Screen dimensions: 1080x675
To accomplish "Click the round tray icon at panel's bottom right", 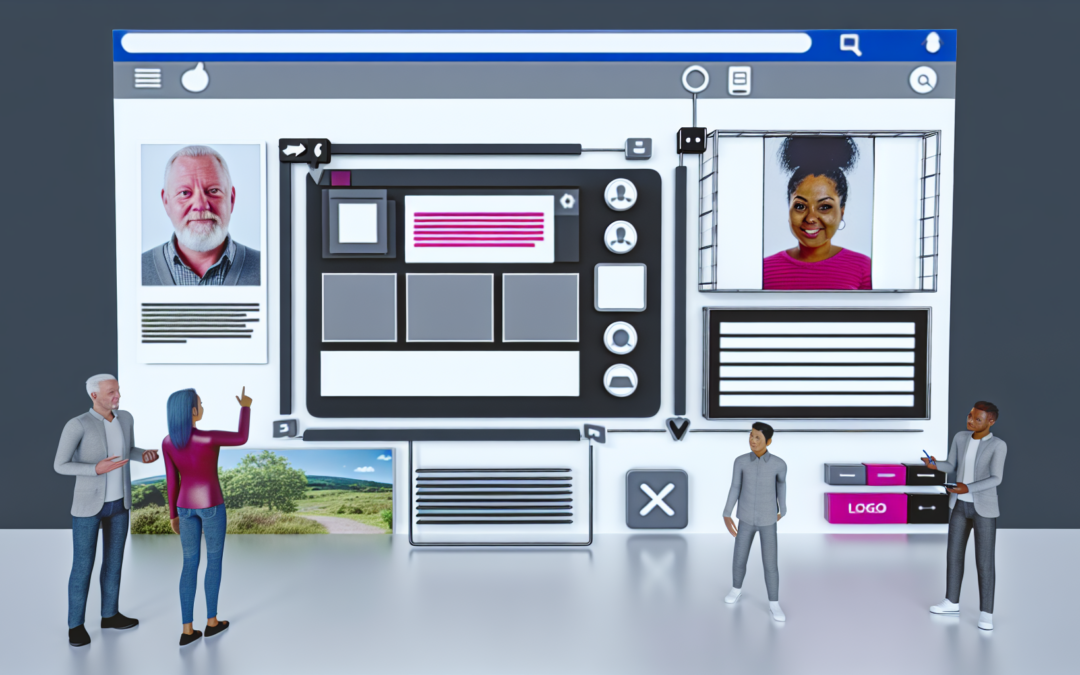I will pyautogui.click(x=621, y=380).
